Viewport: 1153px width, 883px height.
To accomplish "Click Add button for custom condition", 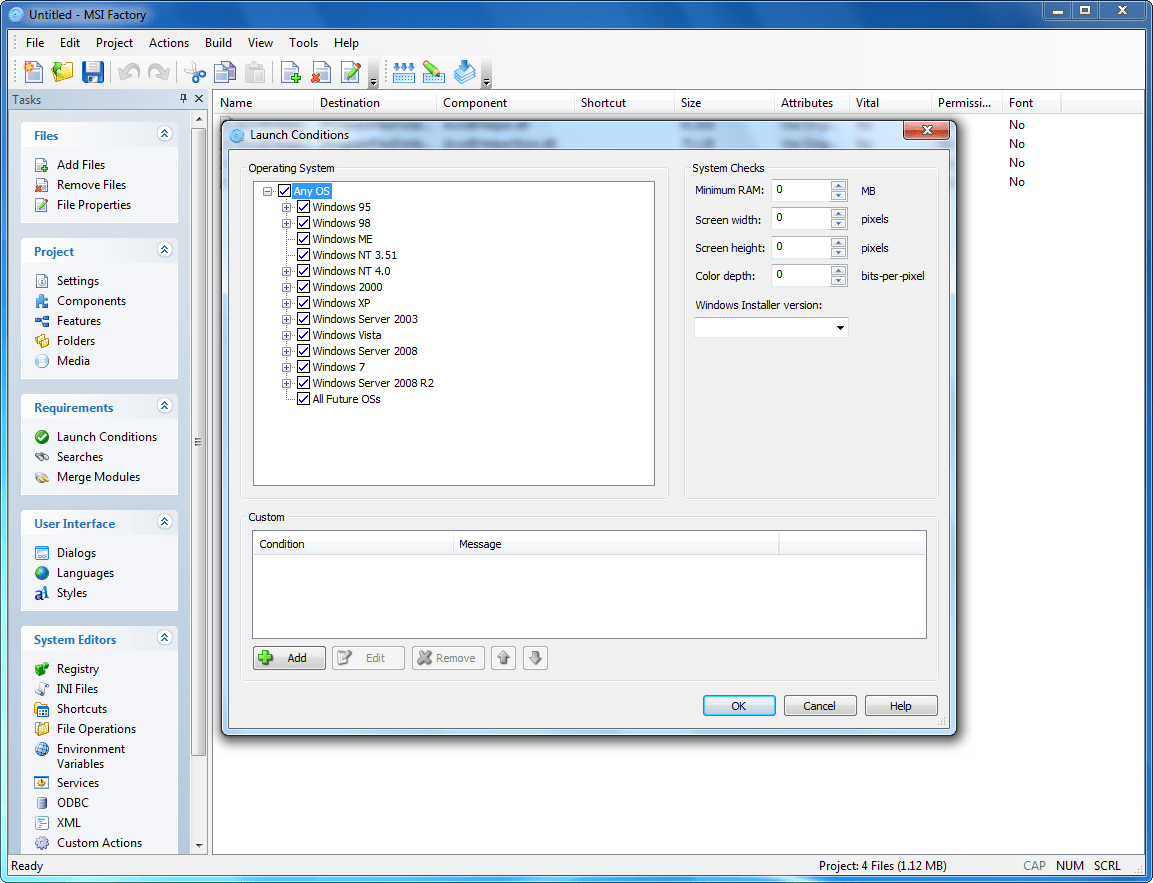I will point(289,658).
